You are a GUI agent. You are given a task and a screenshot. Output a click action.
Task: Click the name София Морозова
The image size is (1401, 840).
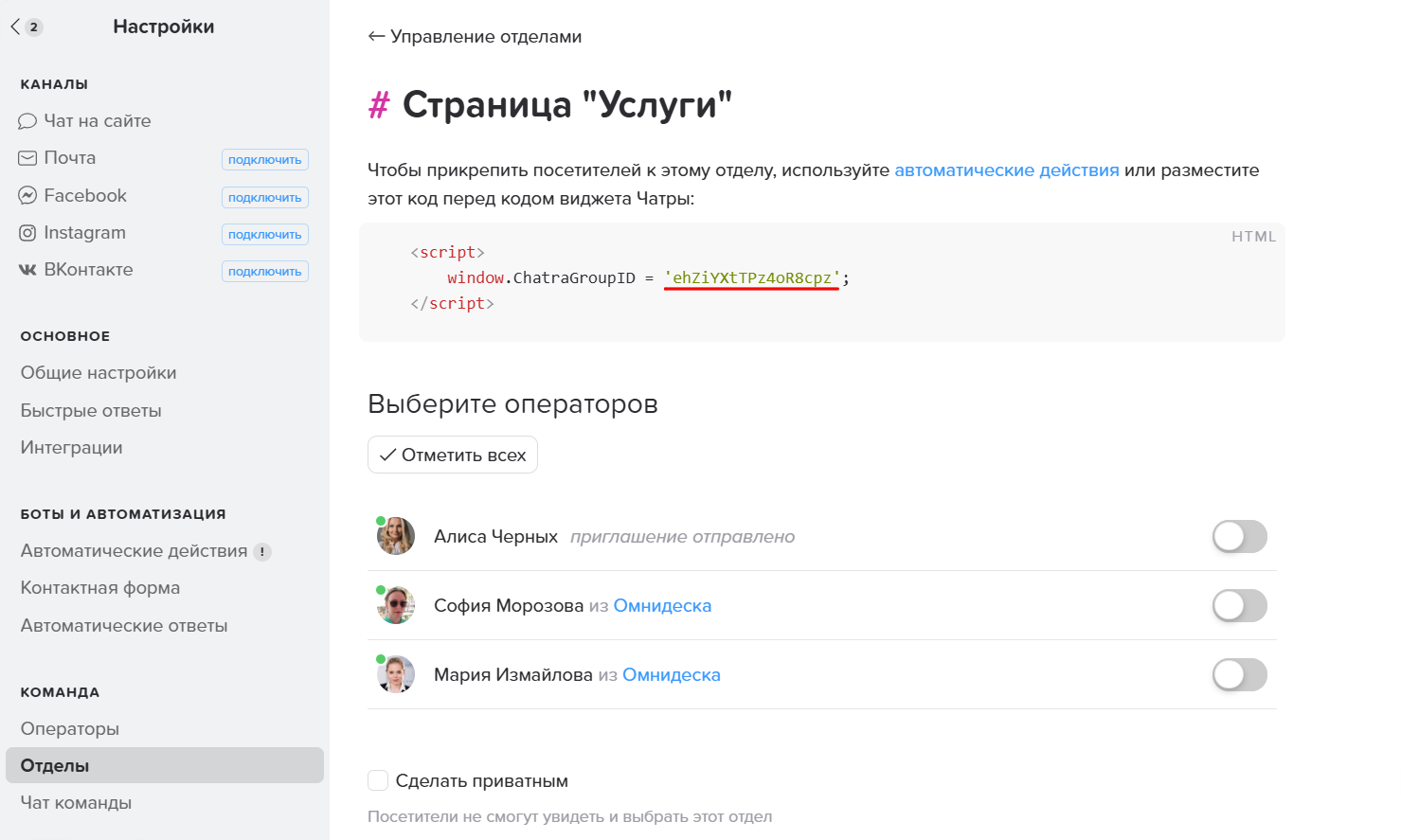(509, 606)
